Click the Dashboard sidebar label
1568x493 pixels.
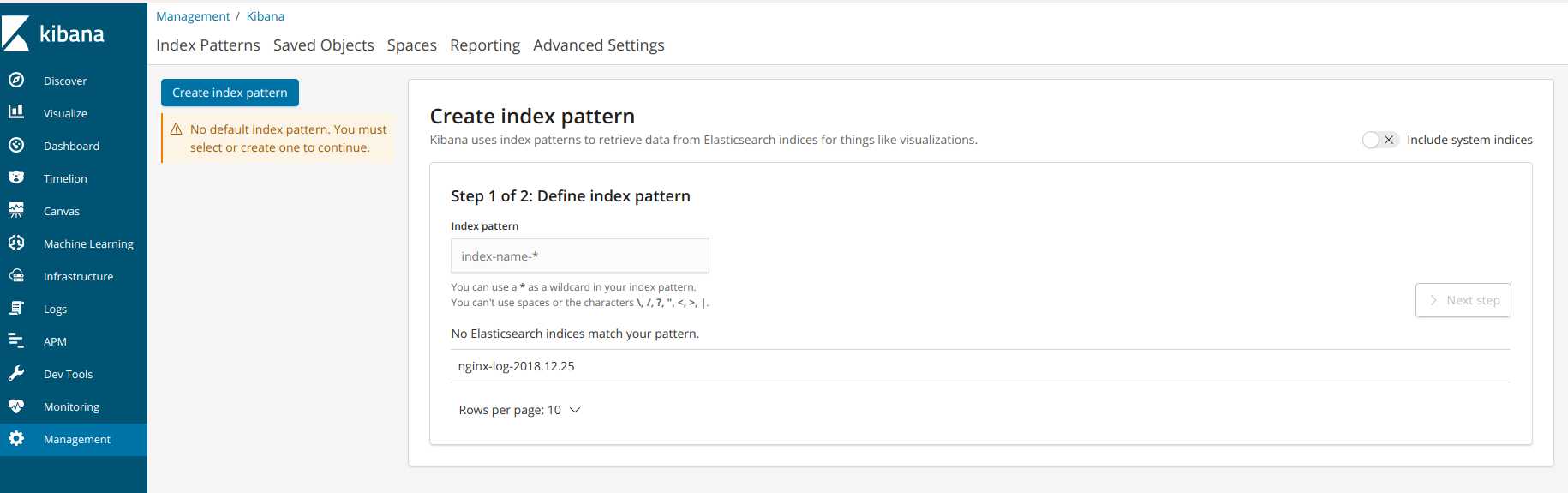pyautogui.click(x=71, y=146)
